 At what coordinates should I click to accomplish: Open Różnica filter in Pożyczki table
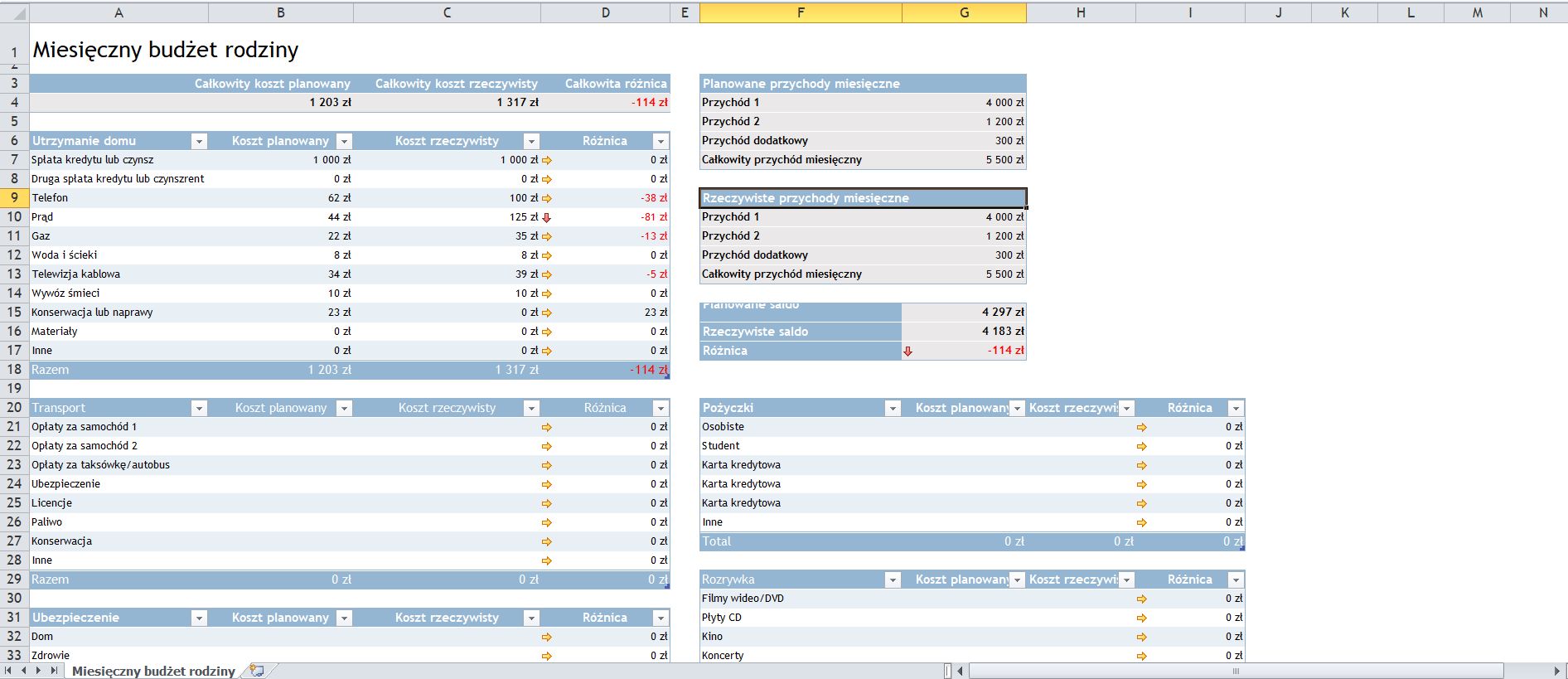(1236, 408)
